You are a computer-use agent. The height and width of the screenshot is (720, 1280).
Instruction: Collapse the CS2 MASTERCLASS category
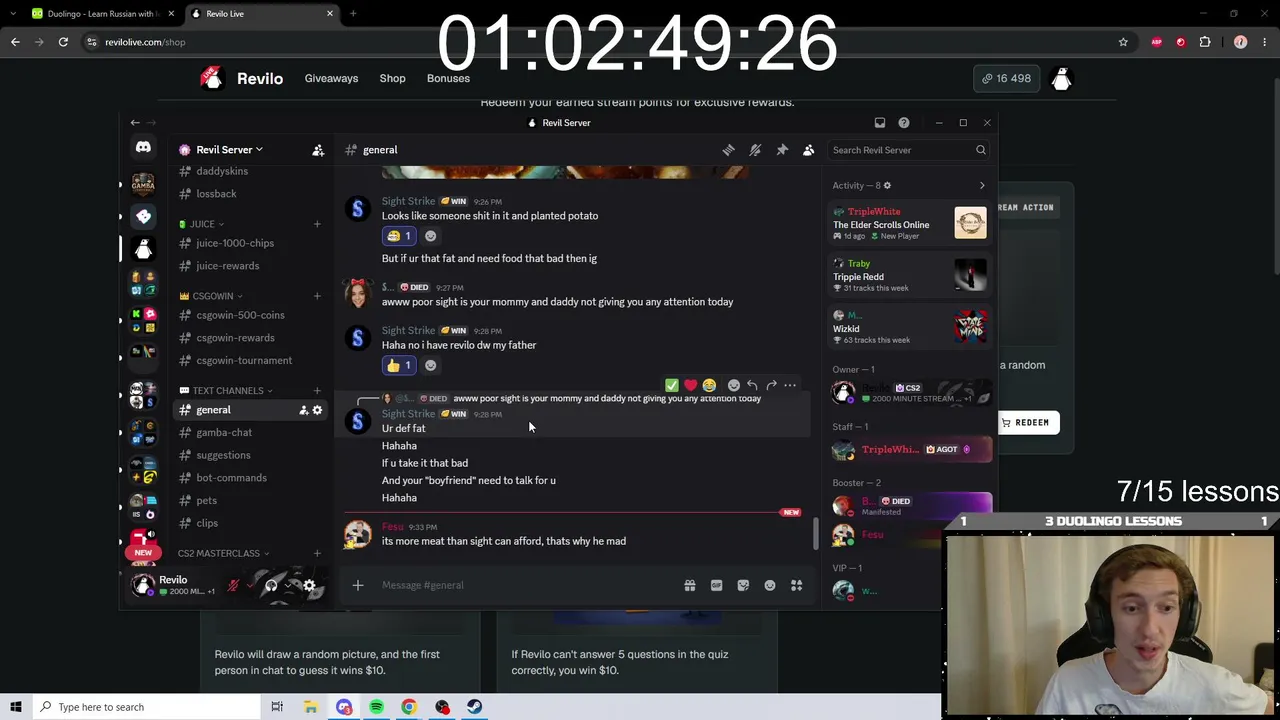[x=223, y=553]
